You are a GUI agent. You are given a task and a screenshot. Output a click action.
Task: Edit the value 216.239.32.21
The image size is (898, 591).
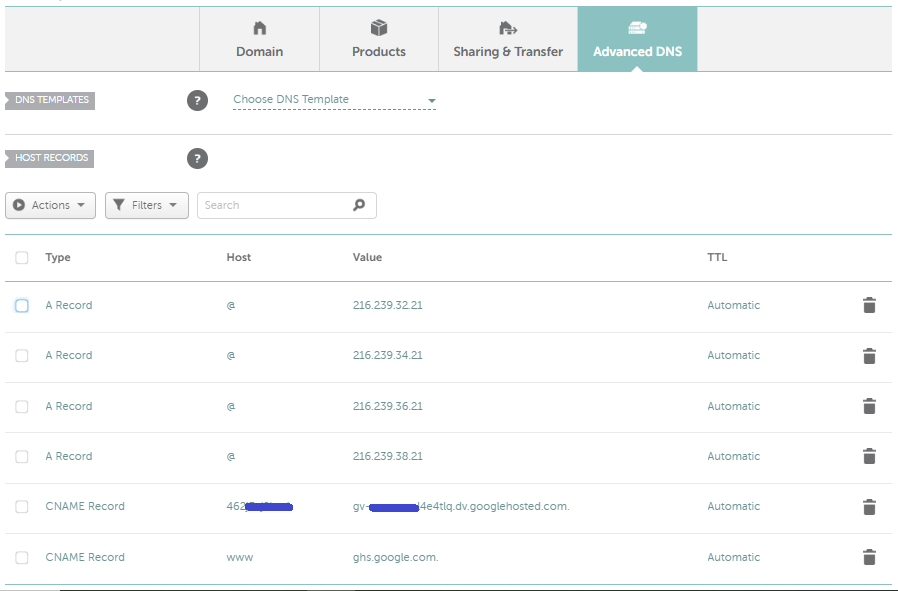coord(388,305)
